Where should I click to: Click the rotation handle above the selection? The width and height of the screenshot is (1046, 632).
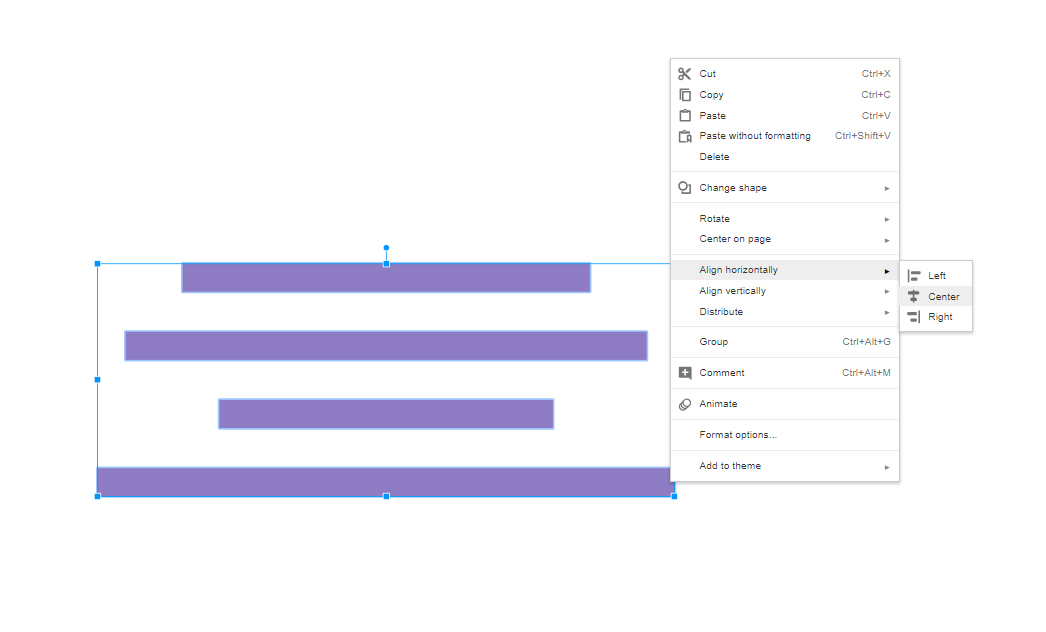pyautogui.click(x=386, y=248)
